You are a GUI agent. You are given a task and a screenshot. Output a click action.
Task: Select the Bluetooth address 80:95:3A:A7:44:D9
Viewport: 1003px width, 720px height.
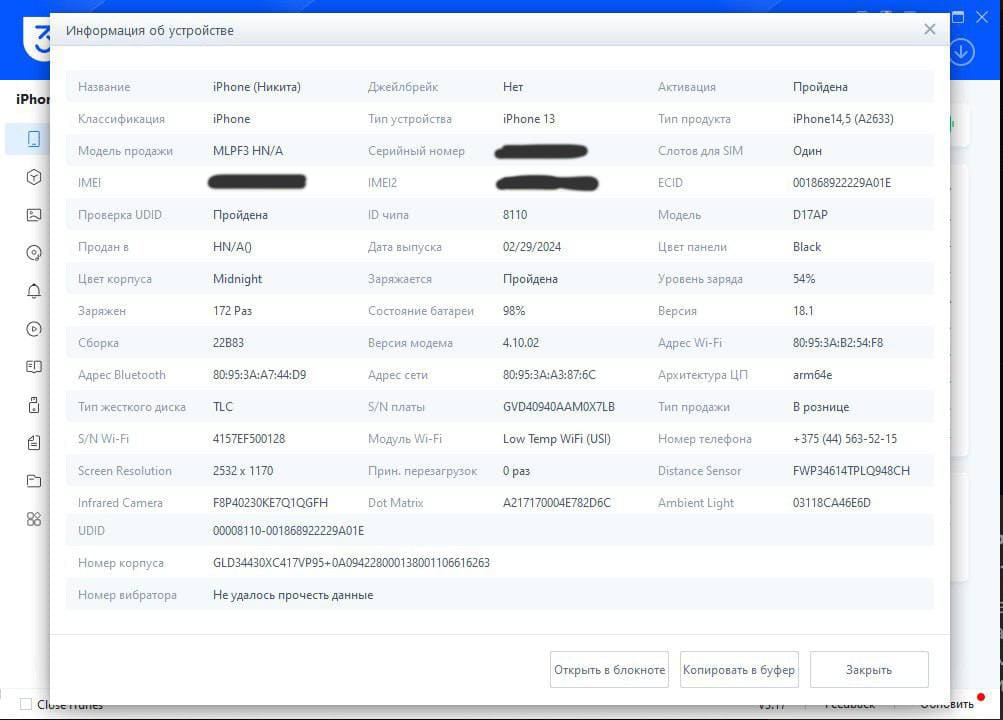(259, 375)
